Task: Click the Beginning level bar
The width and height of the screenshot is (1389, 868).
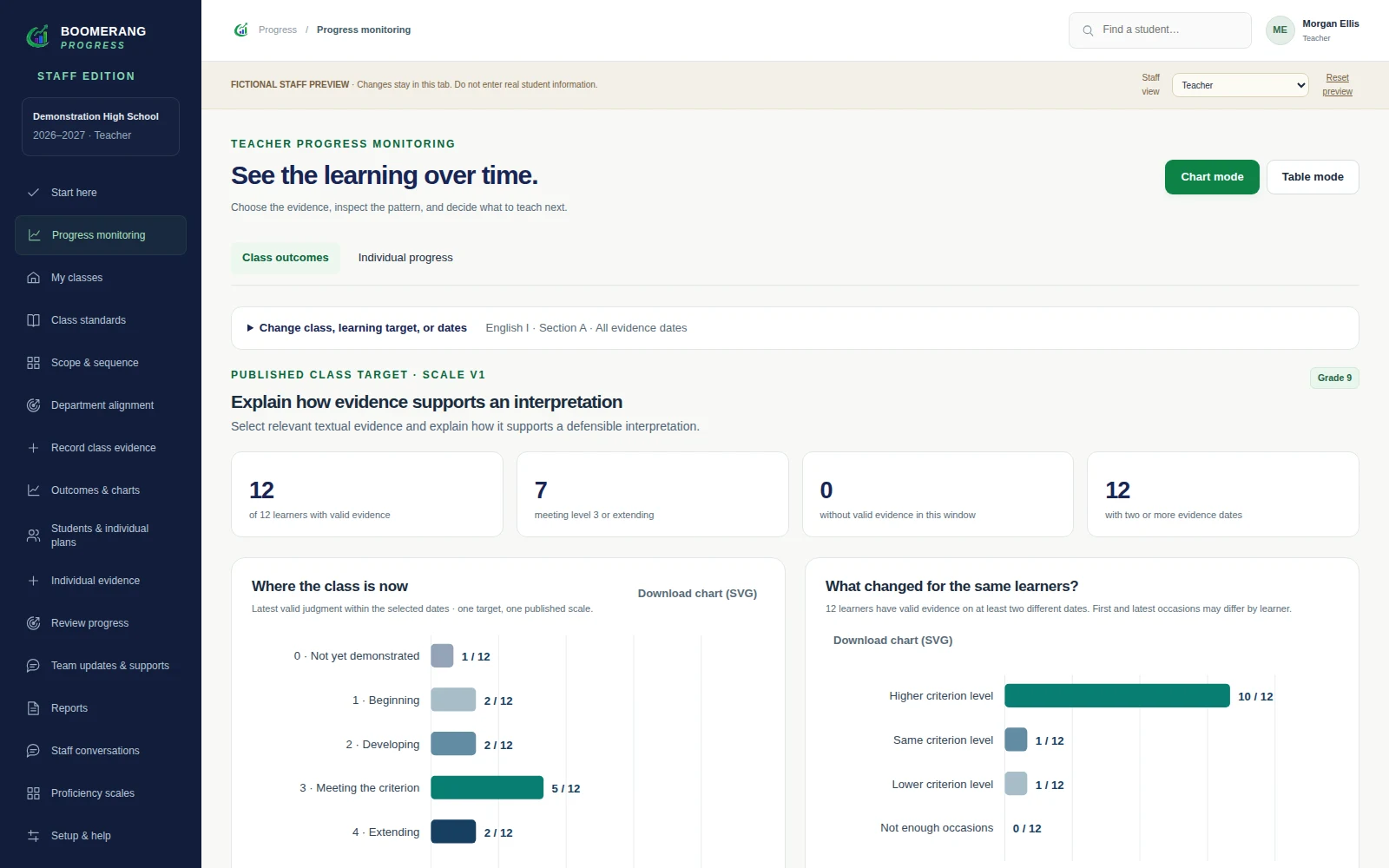Action: click(x=453, y=700)
